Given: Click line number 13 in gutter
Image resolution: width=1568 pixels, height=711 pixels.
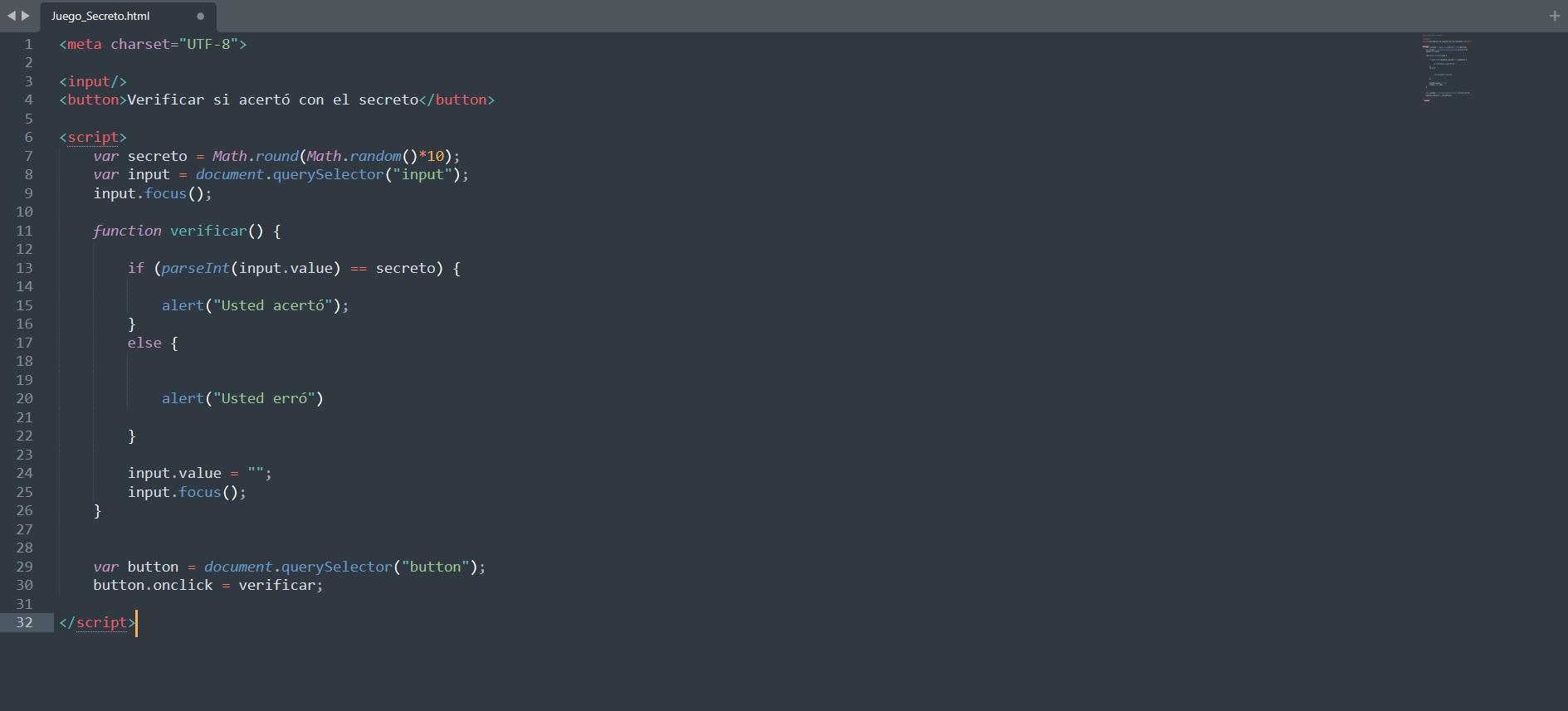Looking at the screenshot, I should tap(25, 268).
